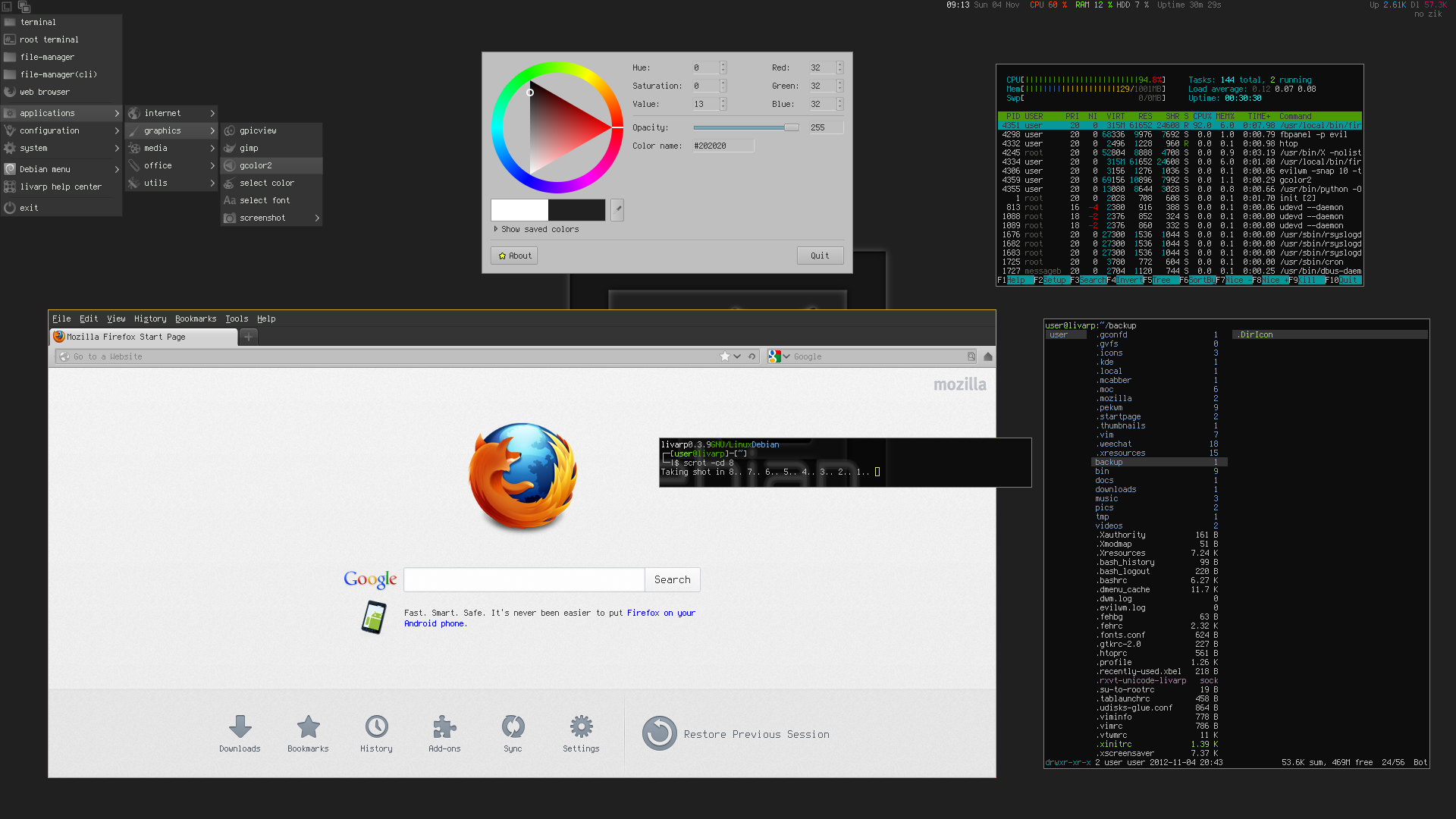The height and width of the screenshot is (819, 1456).
Task: Open Firefox History menu
Action: pyautogui.click(x=150, y=318)
